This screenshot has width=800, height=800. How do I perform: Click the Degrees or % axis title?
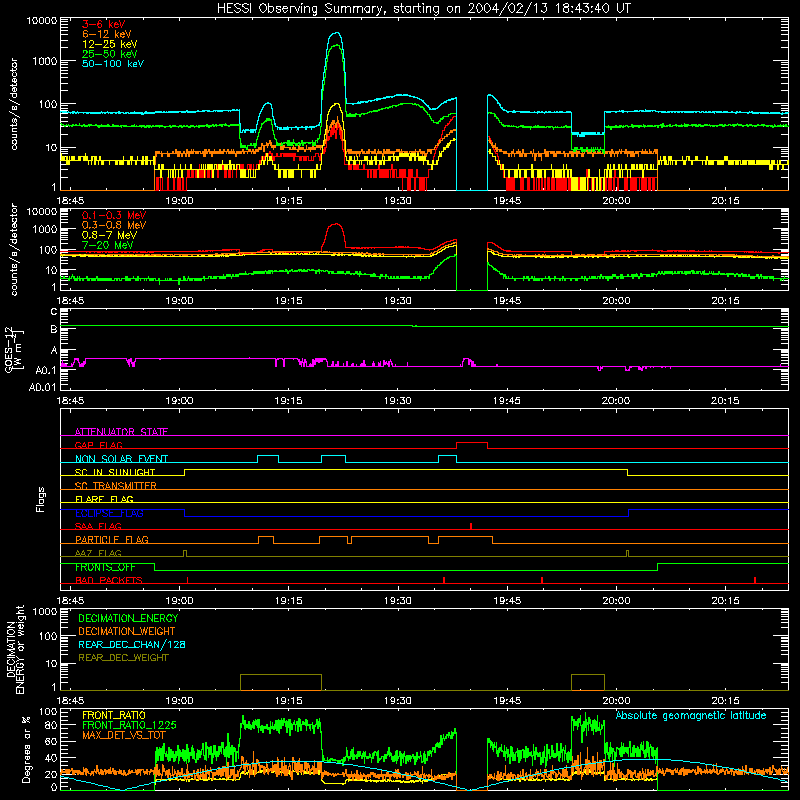(27, 749)
